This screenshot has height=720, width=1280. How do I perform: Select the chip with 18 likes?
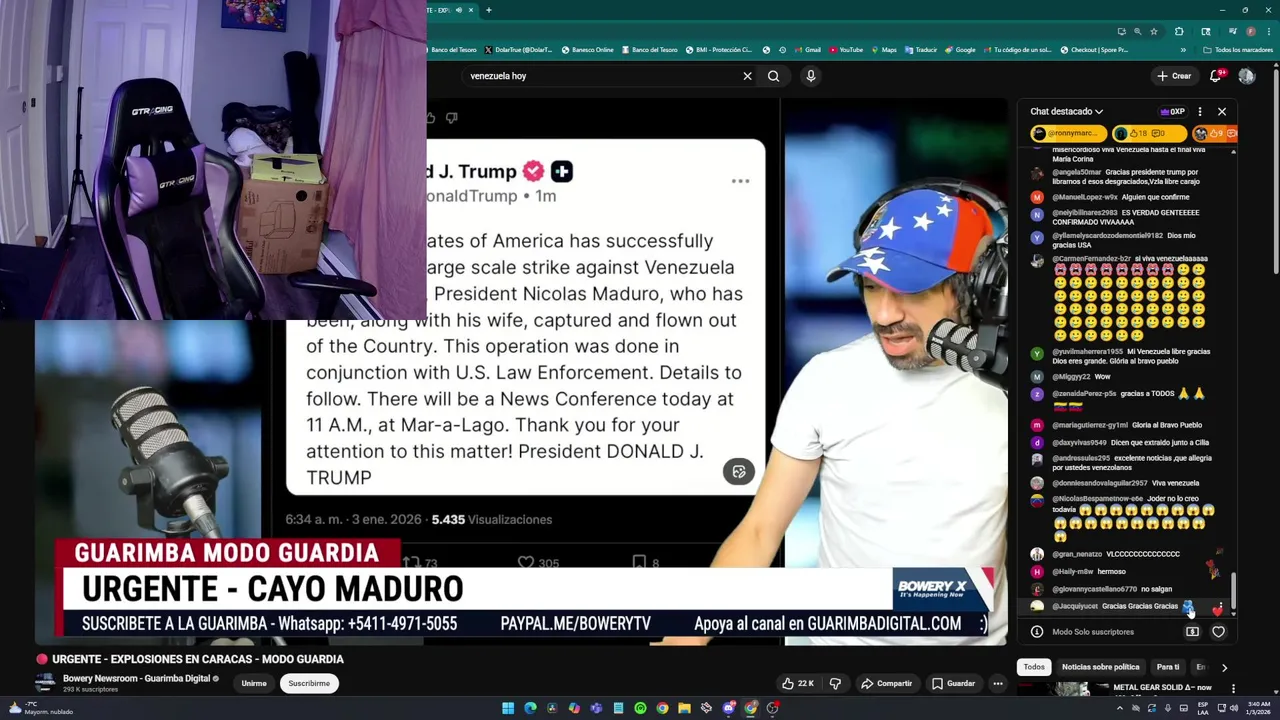[1149, 133]
